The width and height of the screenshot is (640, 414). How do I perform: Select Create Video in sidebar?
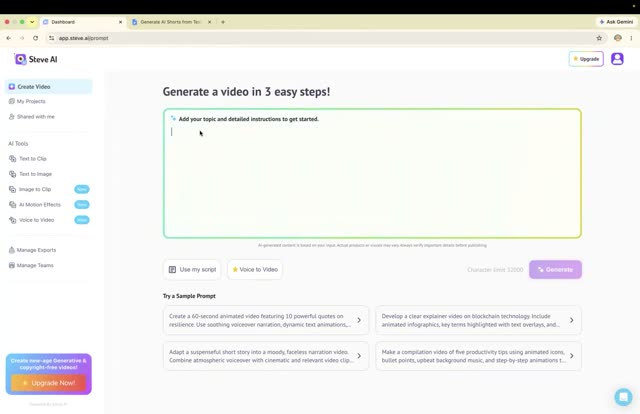point(49,87)
